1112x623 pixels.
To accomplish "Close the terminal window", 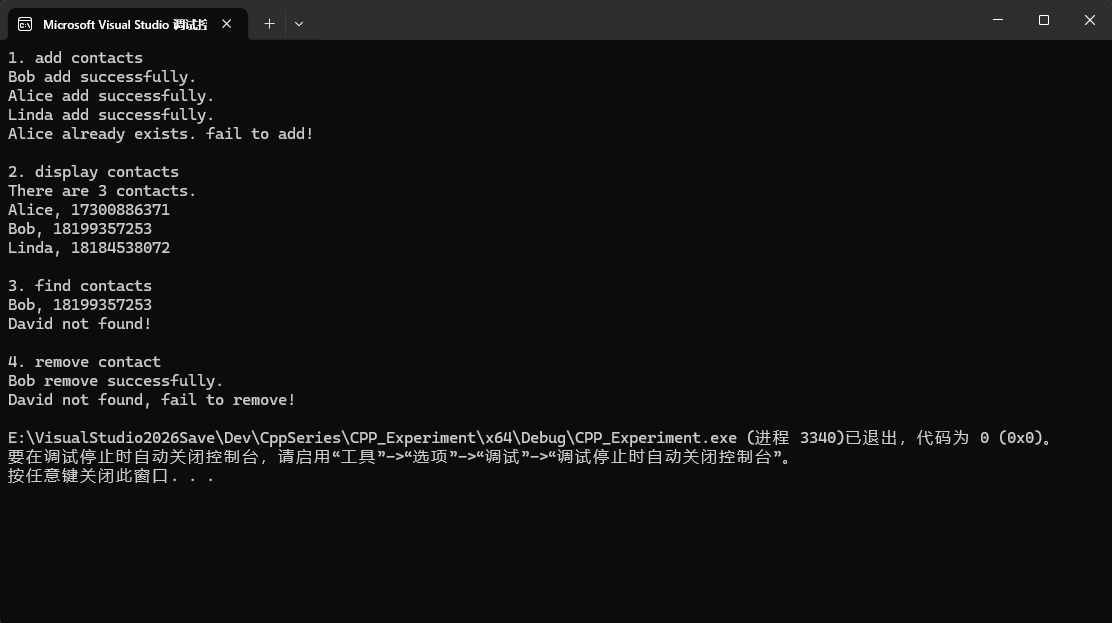I will click(1089, 20).
